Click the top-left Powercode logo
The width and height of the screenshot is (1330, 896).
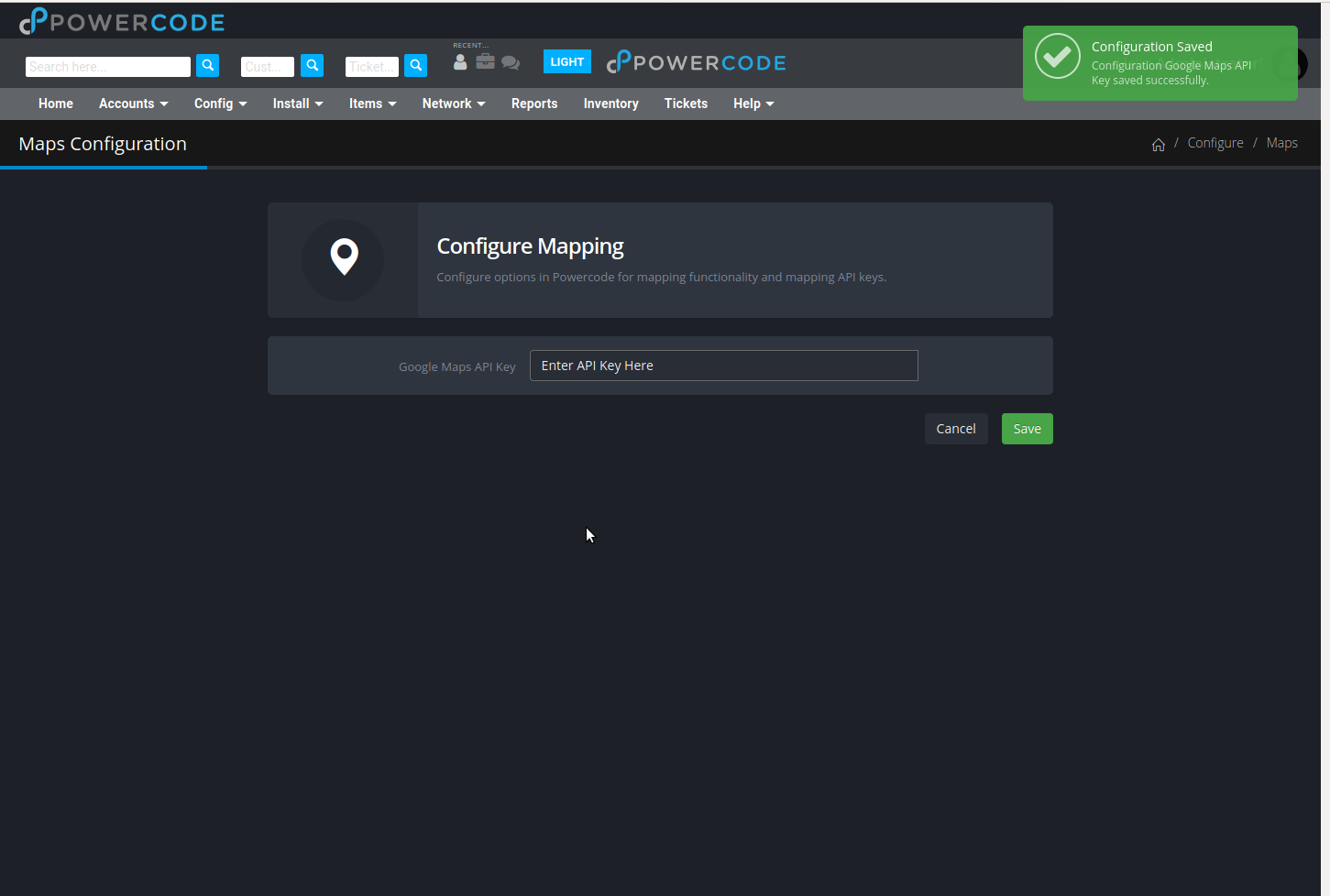pos(122,21)
